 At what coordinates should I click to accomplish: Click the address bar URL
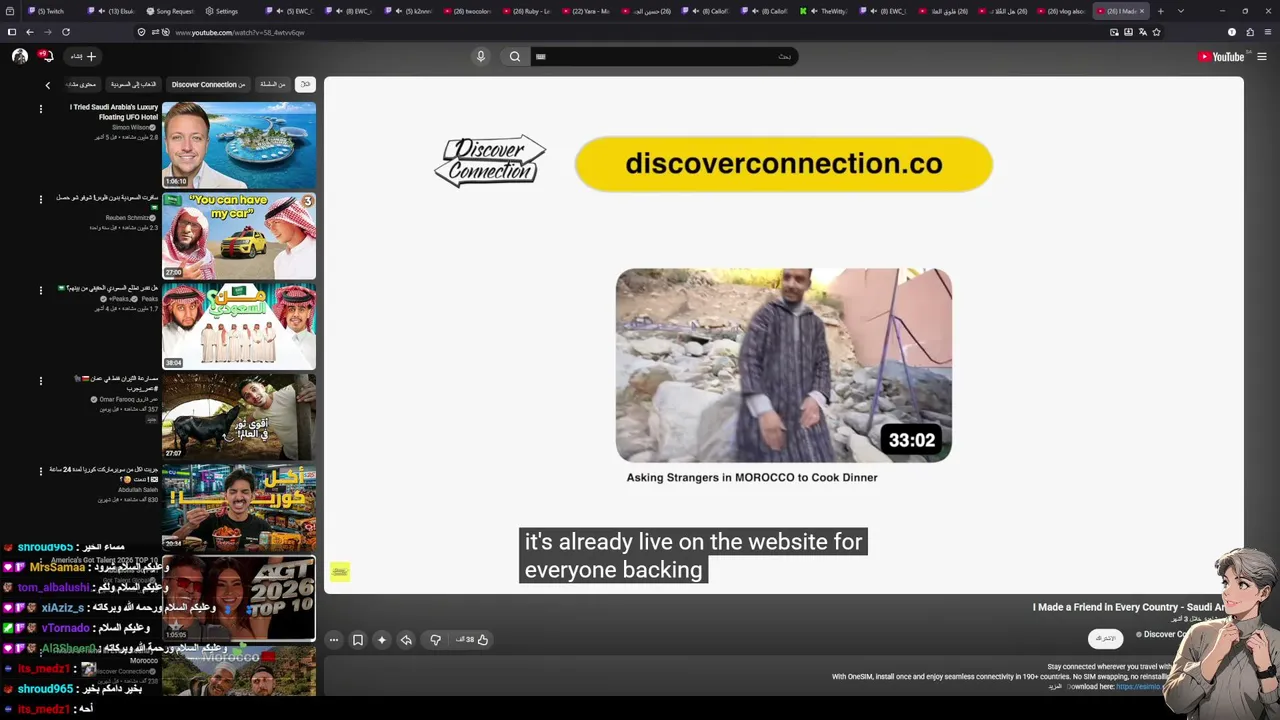(x=240, y=32)
